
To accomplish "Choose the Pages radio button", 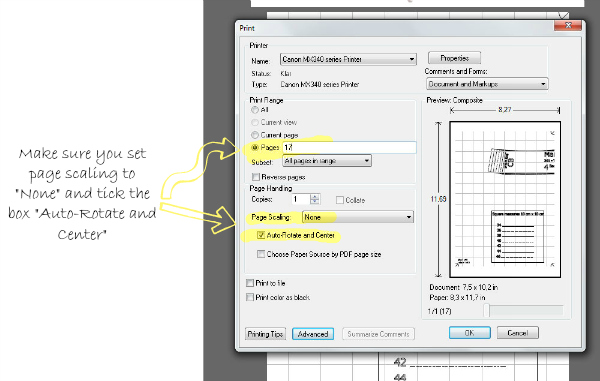I will coord(255,148).
